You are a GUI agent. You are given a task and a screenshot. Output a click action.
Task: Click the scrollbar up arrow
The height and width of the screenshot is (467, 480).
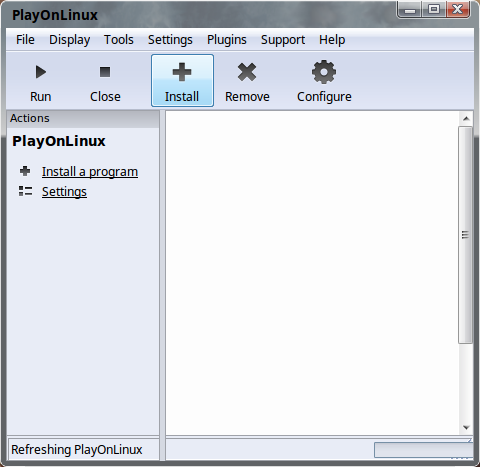tap(466, 119)
